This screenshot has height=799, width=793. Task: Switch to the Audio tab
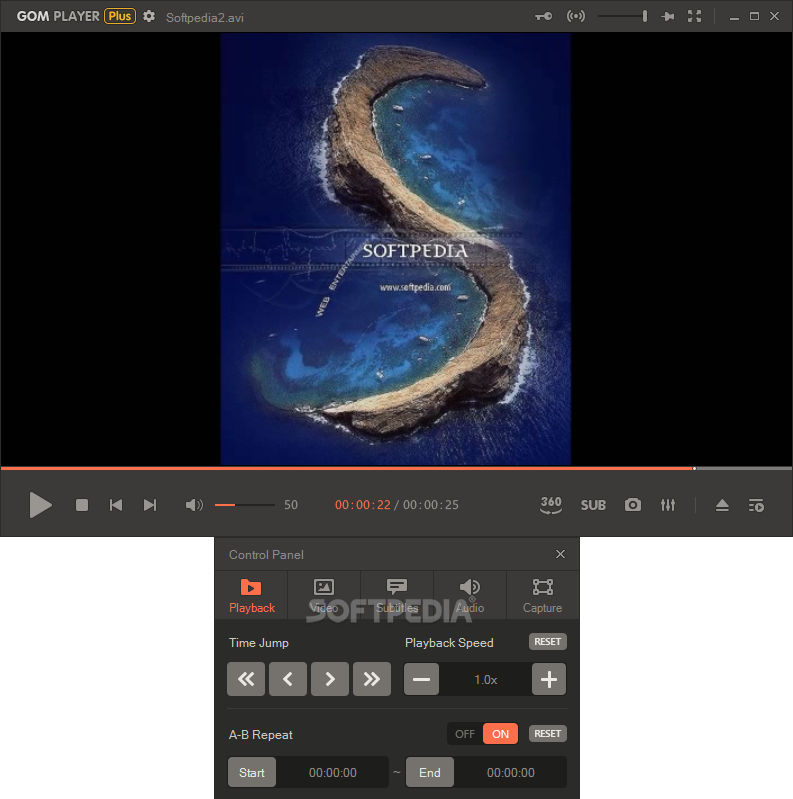tap(469, 595)
